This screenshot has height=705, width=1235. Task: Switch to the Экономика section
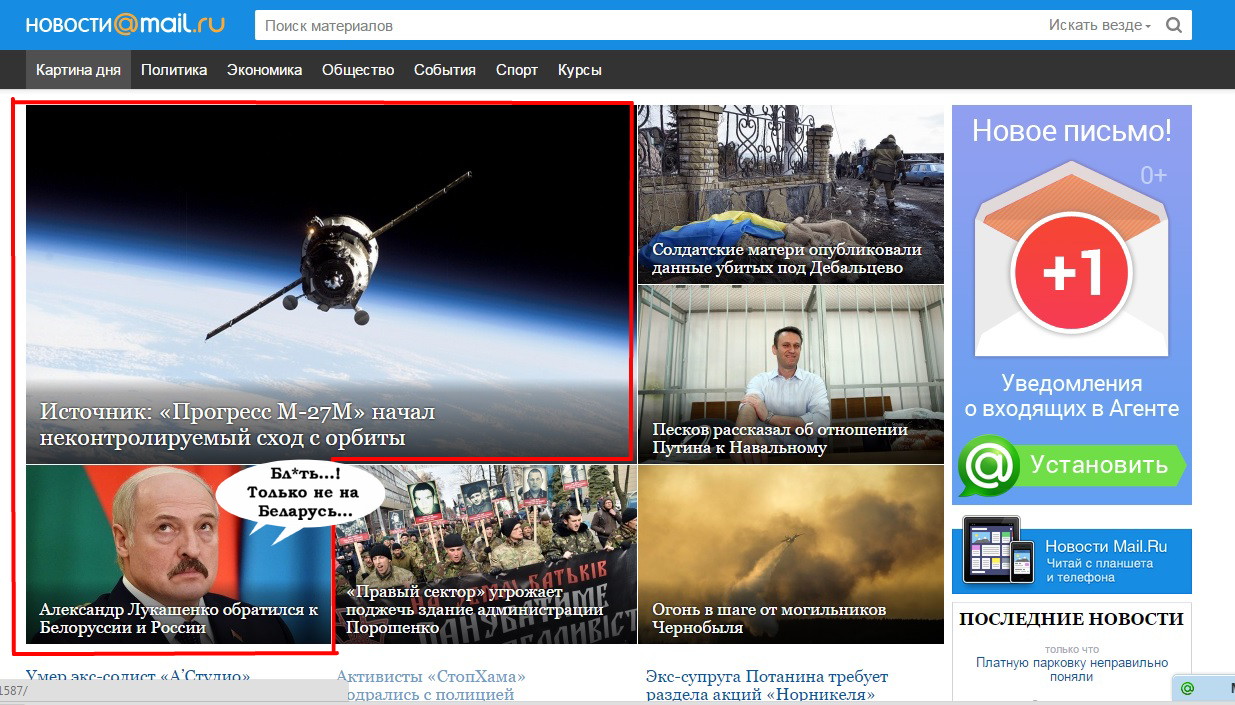[264, 70]
